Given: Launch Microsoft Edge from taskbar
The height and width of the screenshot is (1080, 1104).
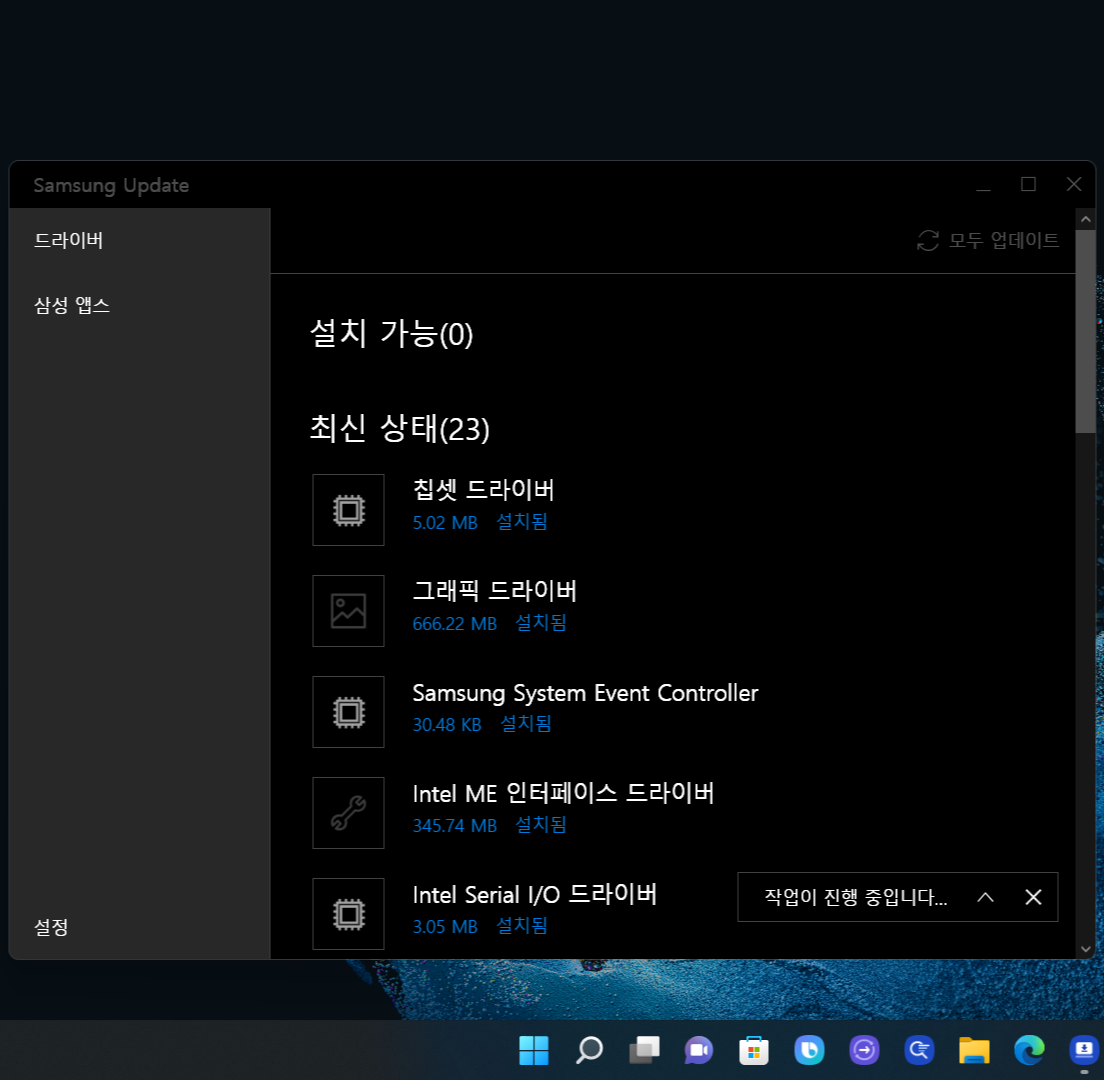Looking at the screenshot, I should pyautogui.click(x=1029, y=1050).
